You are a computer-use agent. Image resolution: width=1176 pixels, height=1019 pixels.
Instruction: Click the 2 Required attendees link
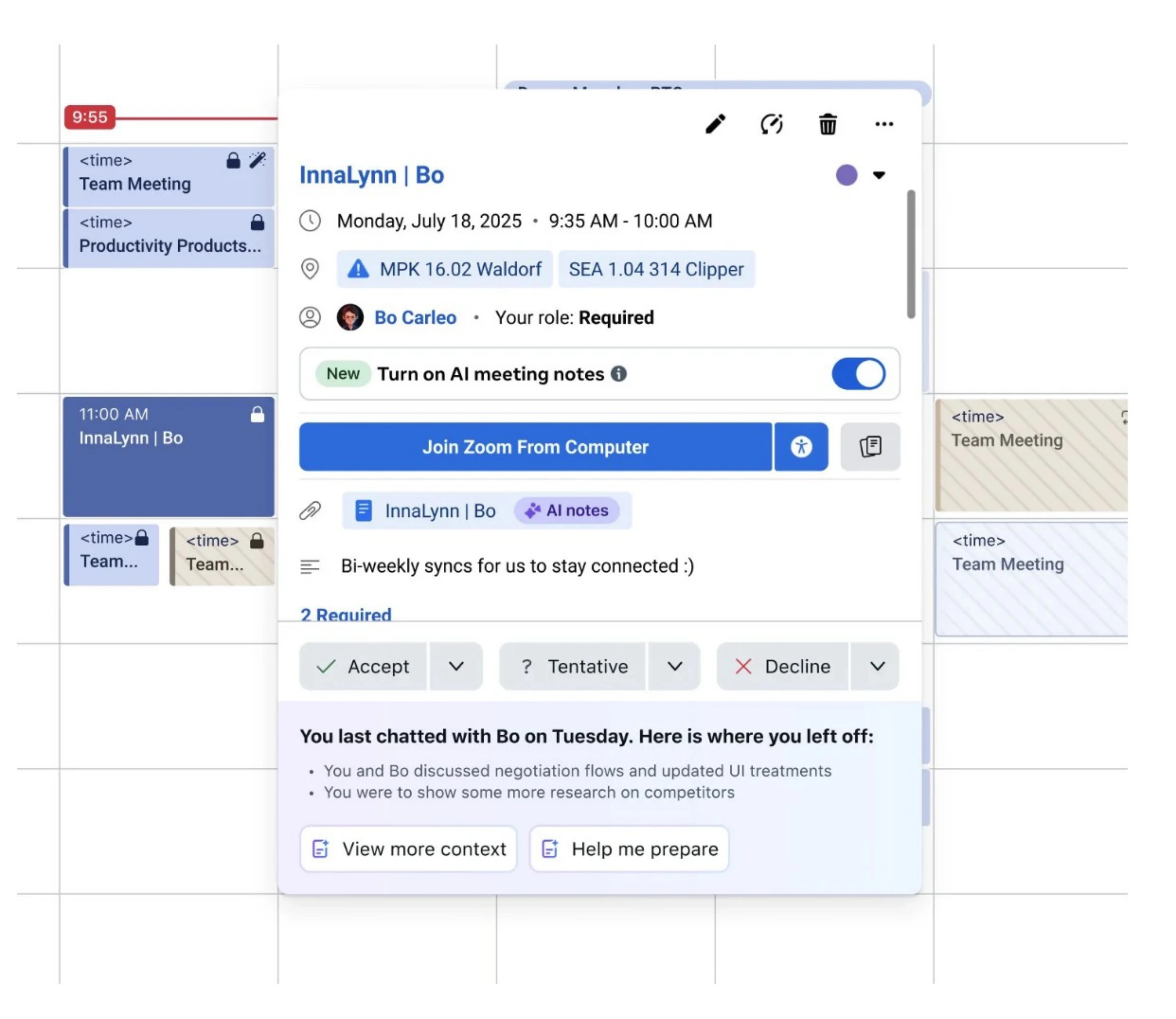point(346,614)
